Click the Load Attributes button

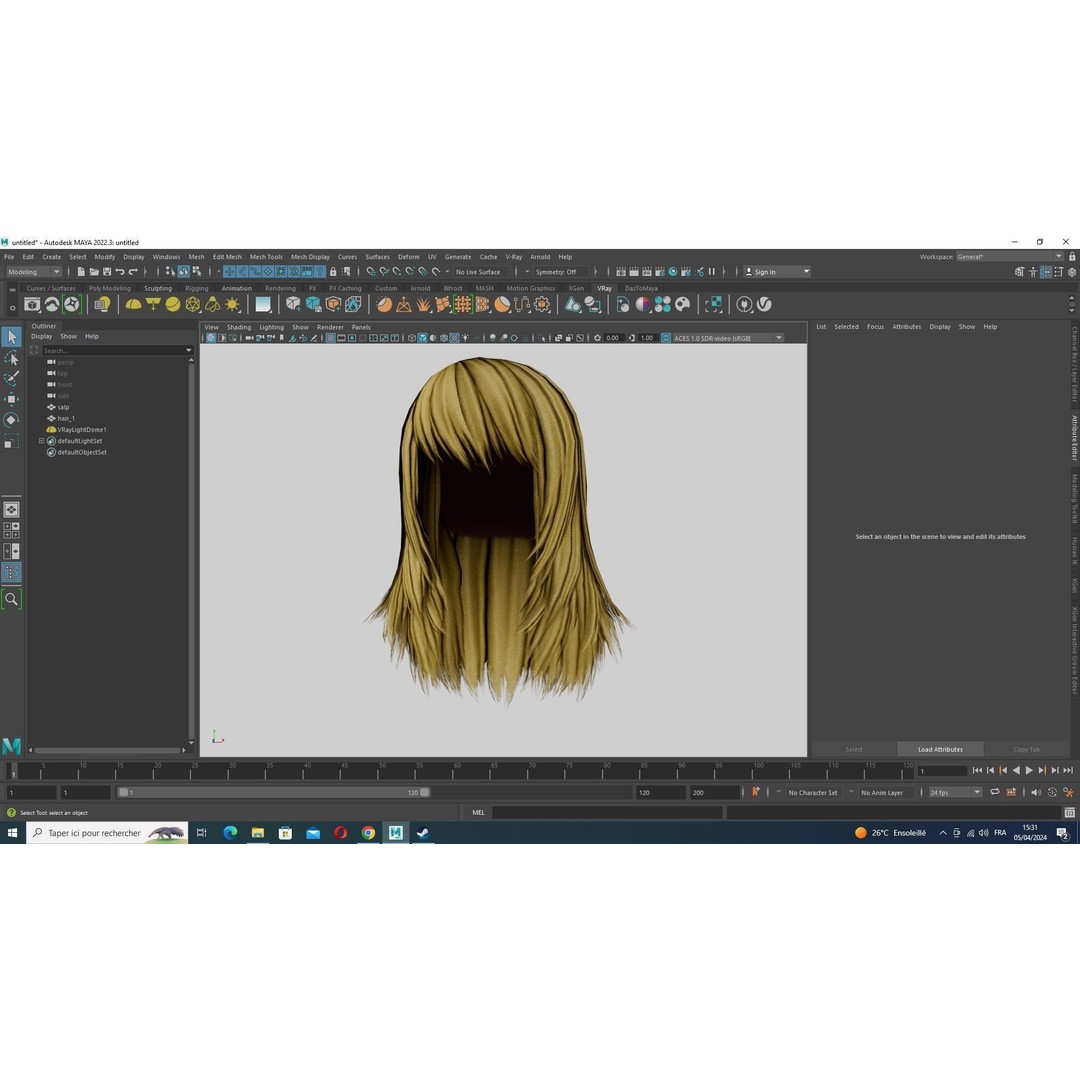tap(940, 749)
